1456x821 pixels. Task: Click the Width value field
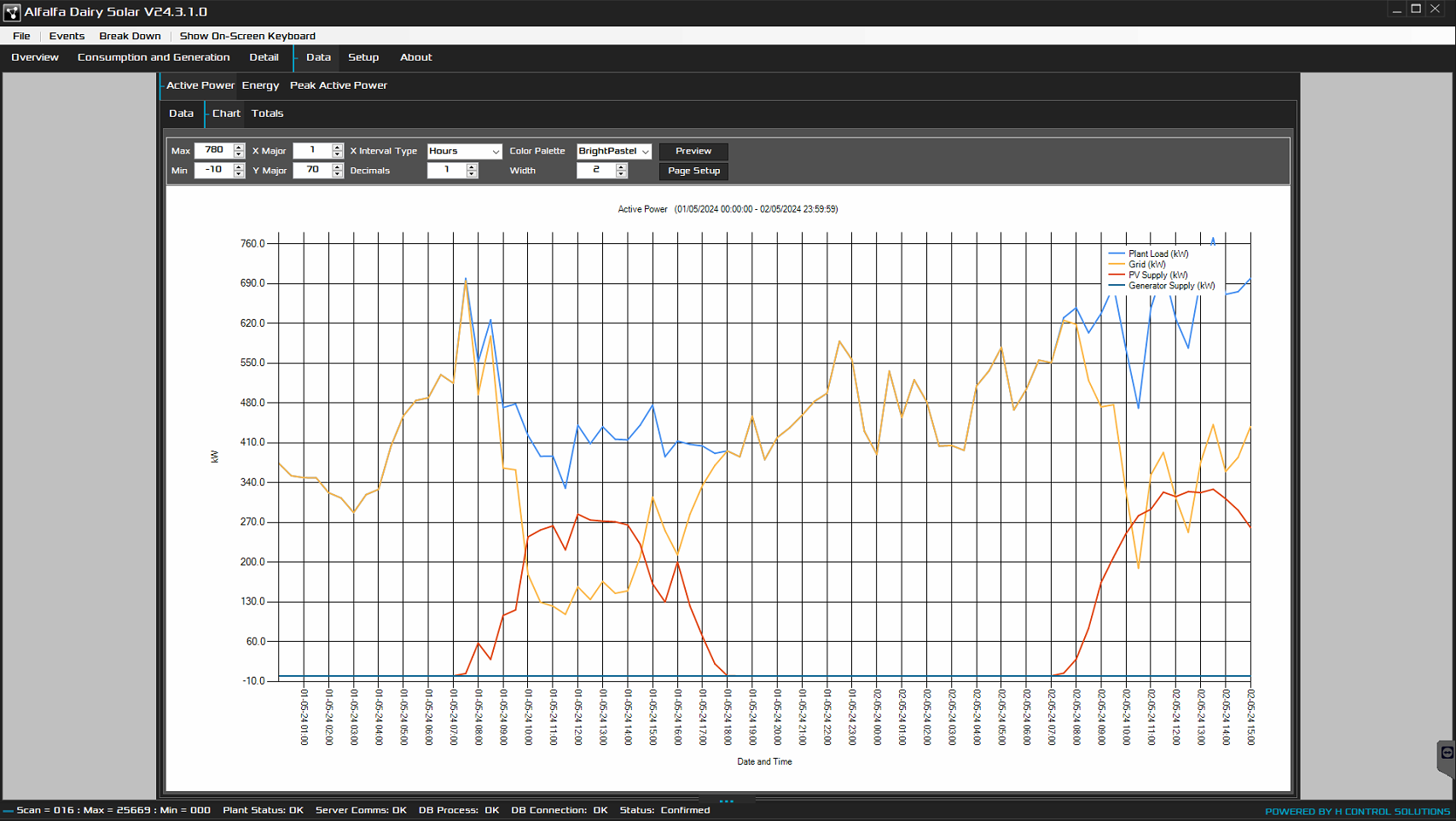click(596, 171)
